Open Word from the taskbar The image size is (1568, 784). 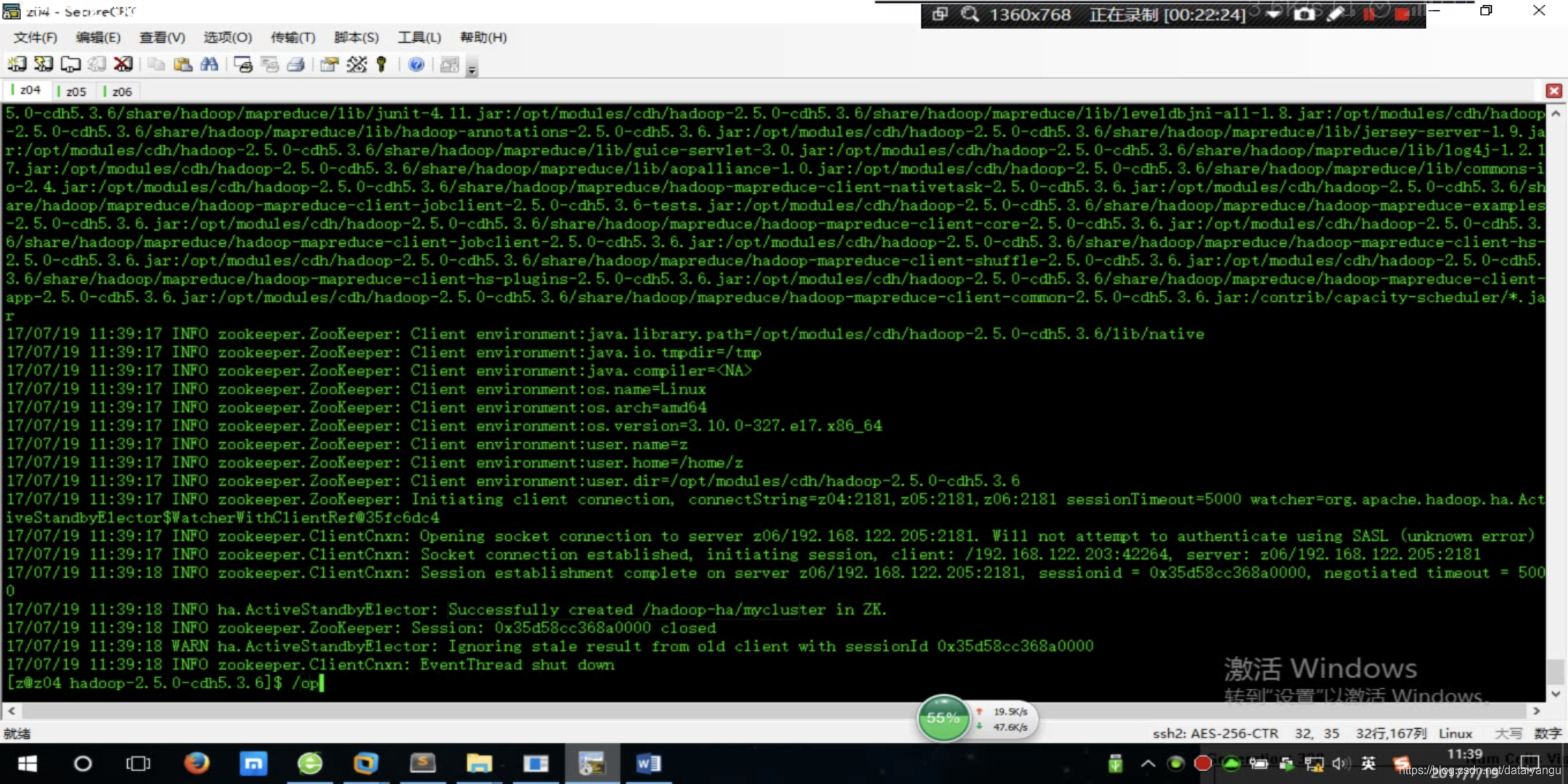(x=648, y=764)
